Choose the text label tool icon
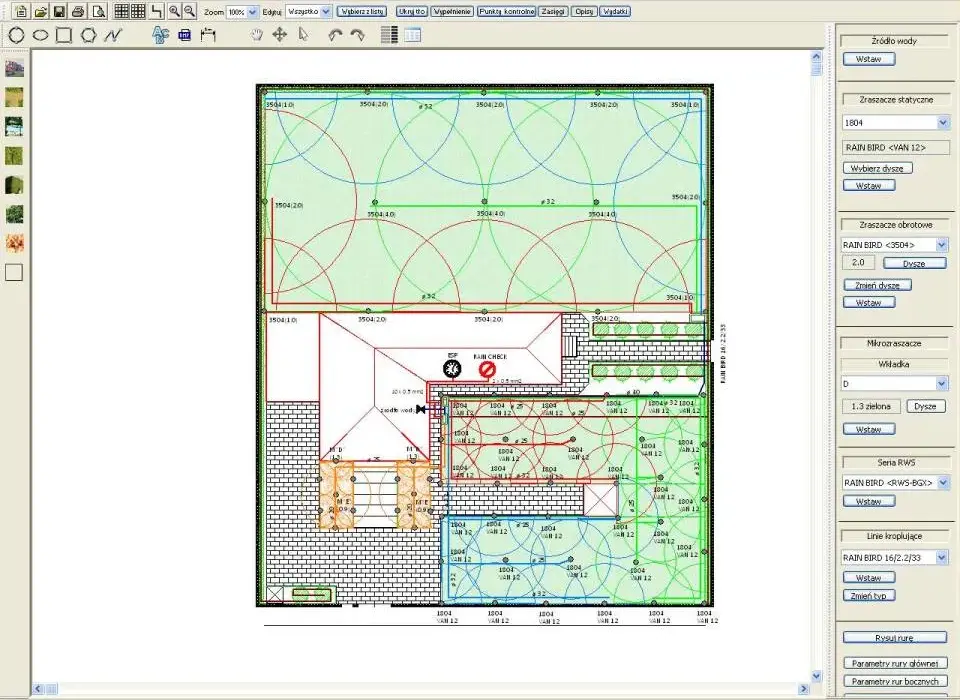This screenshot has width=960, height=700. [160, 35]
